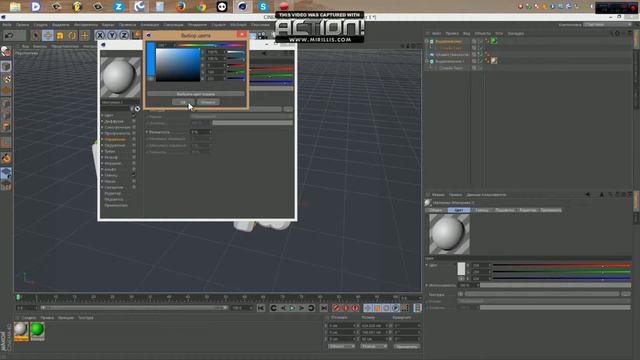Select the Live Selection tool in top toolbar
Screen dimensions: 640x360
tap(36, 36)
